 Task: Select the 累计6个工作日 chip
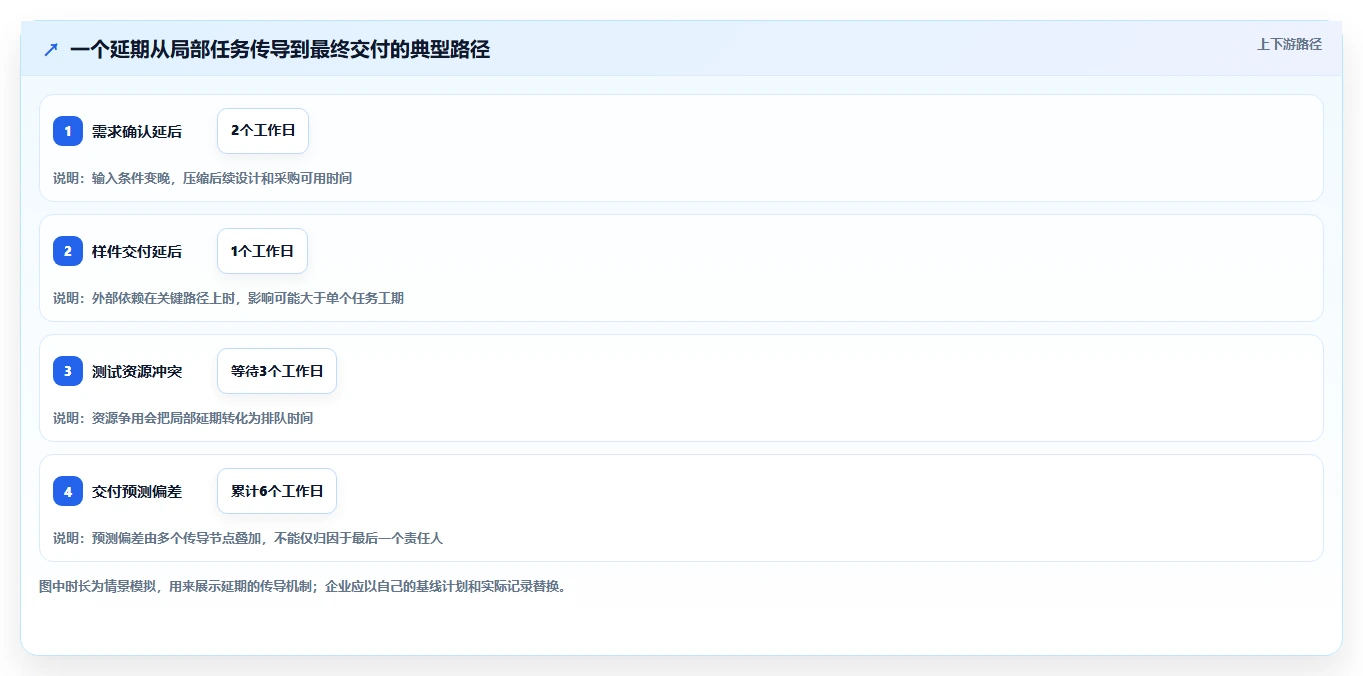coord(277,491)
